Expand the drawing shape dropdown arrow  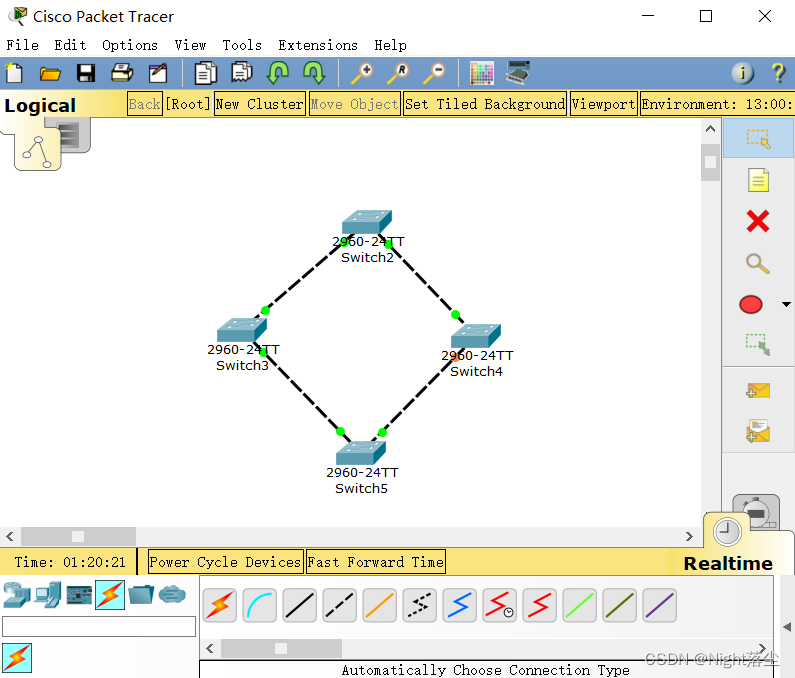click(786, 304)
